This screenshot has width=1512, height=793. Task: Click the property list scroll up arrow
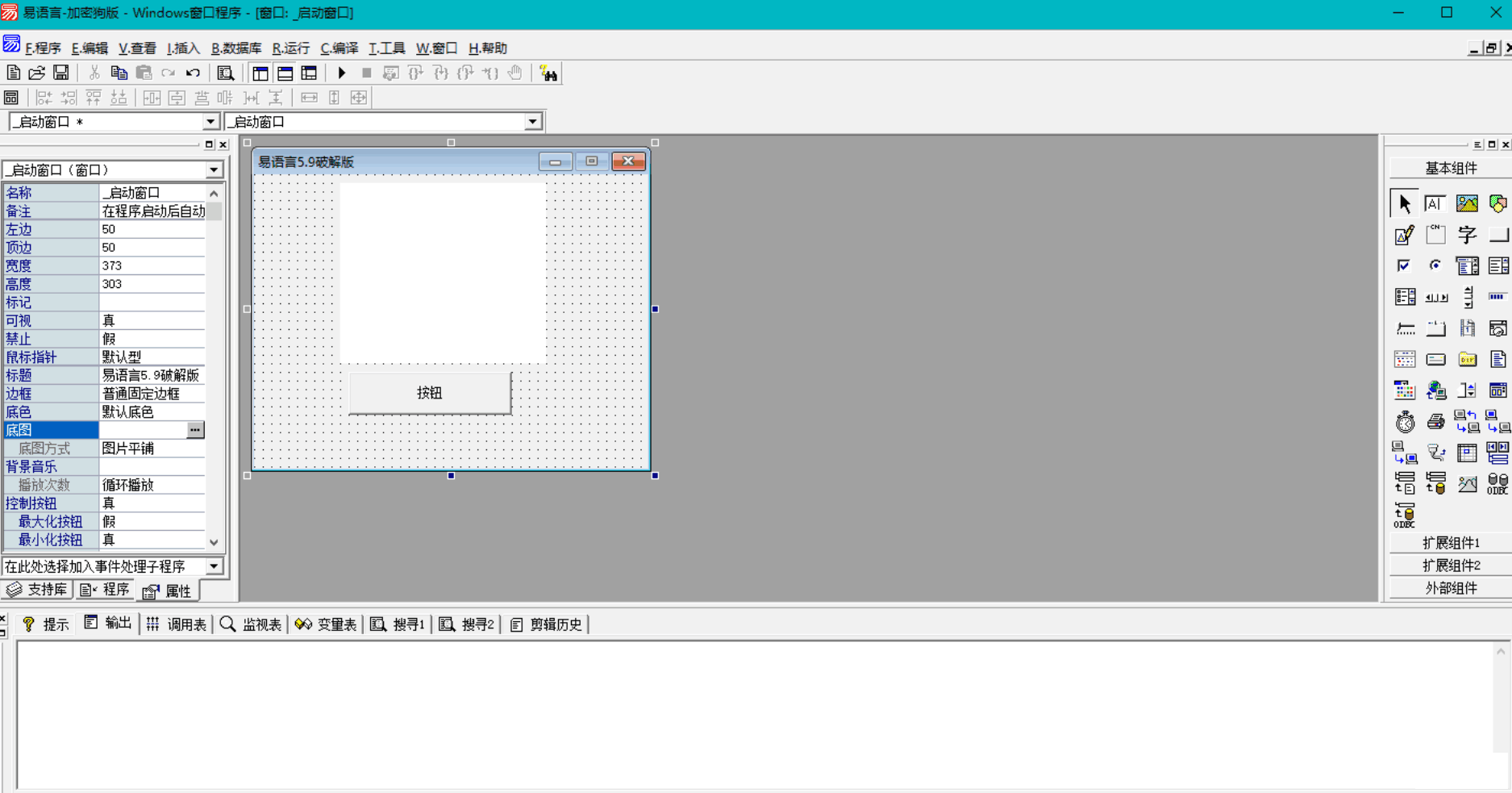[x=214, y=194]
